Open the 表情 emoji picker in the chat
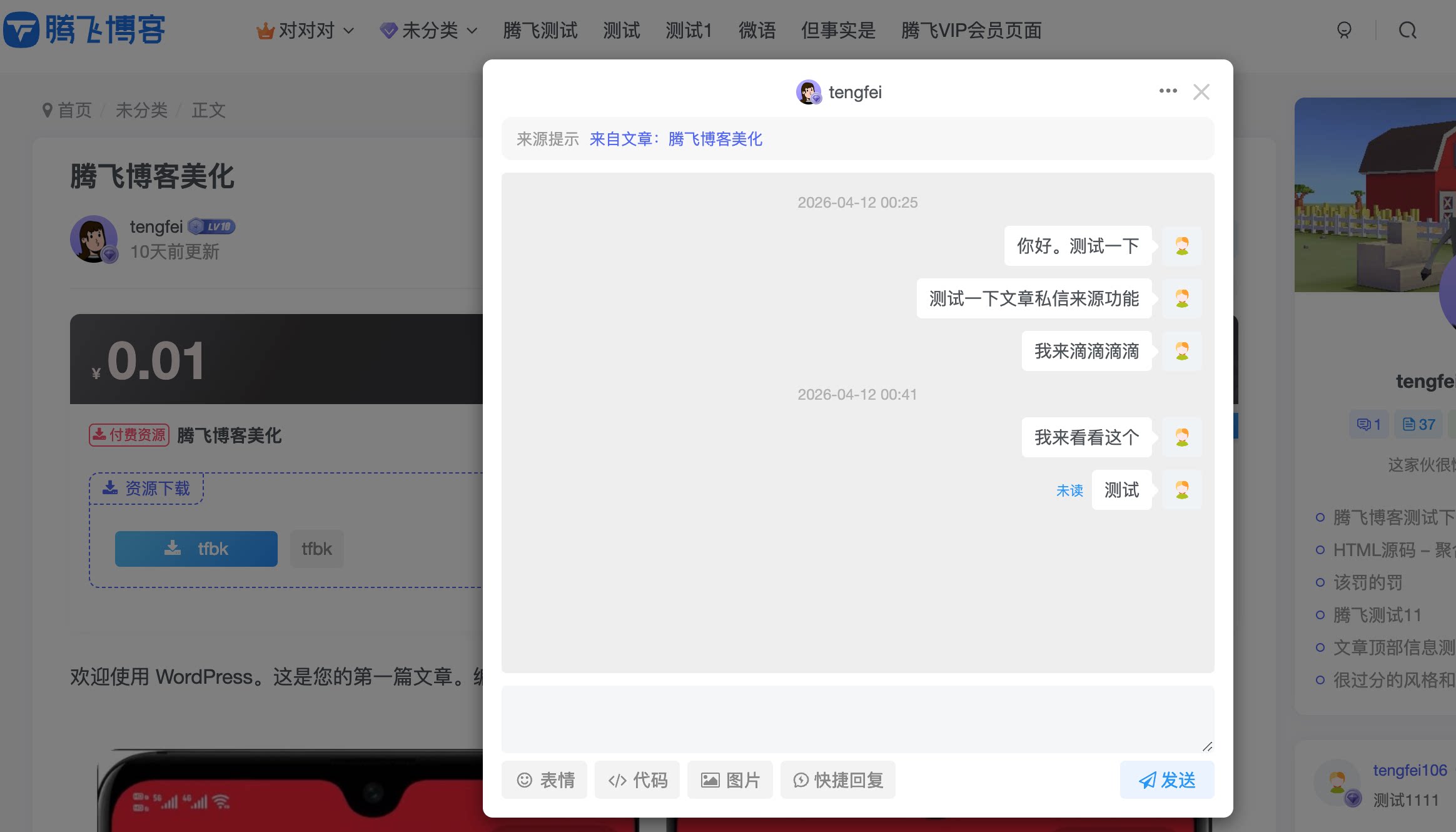The height and width of the screenshot is (832, 1456). [543, 779]
